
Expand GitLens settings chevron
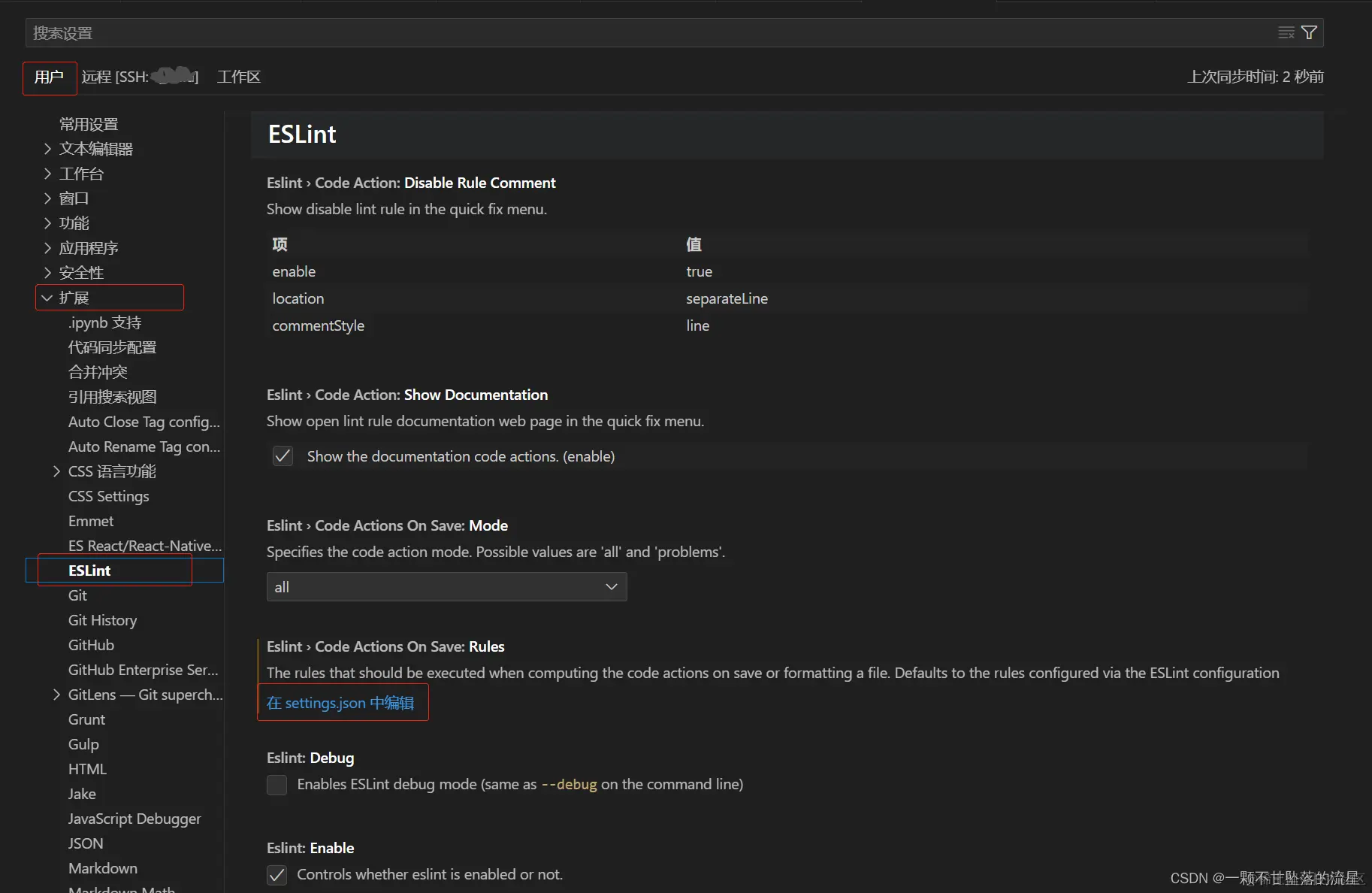coord(56,695)
